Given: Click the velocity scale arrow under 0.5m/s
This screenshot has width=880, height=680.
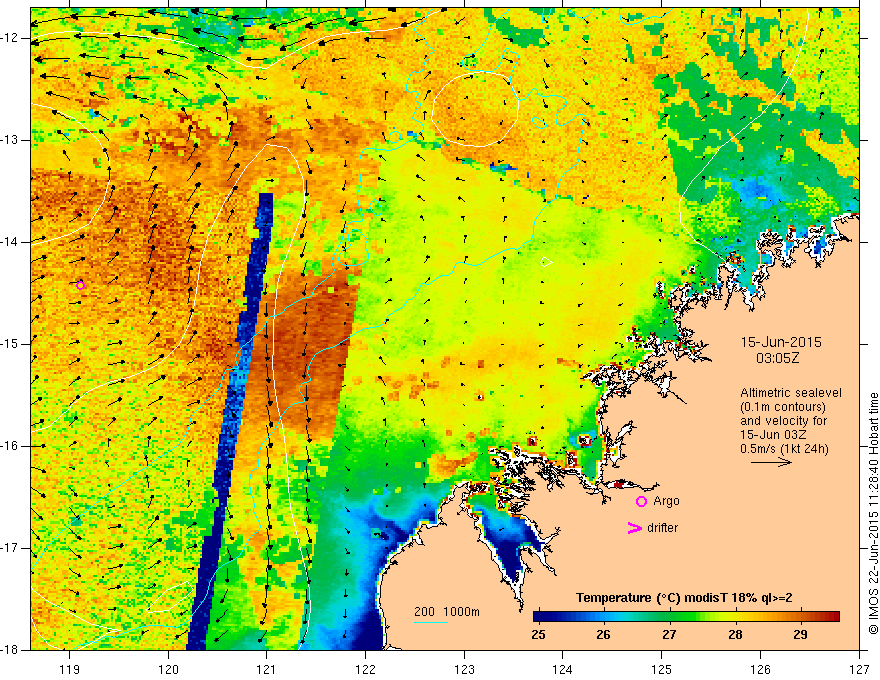Looking at the screenshot, I should (x=771, y=462).
